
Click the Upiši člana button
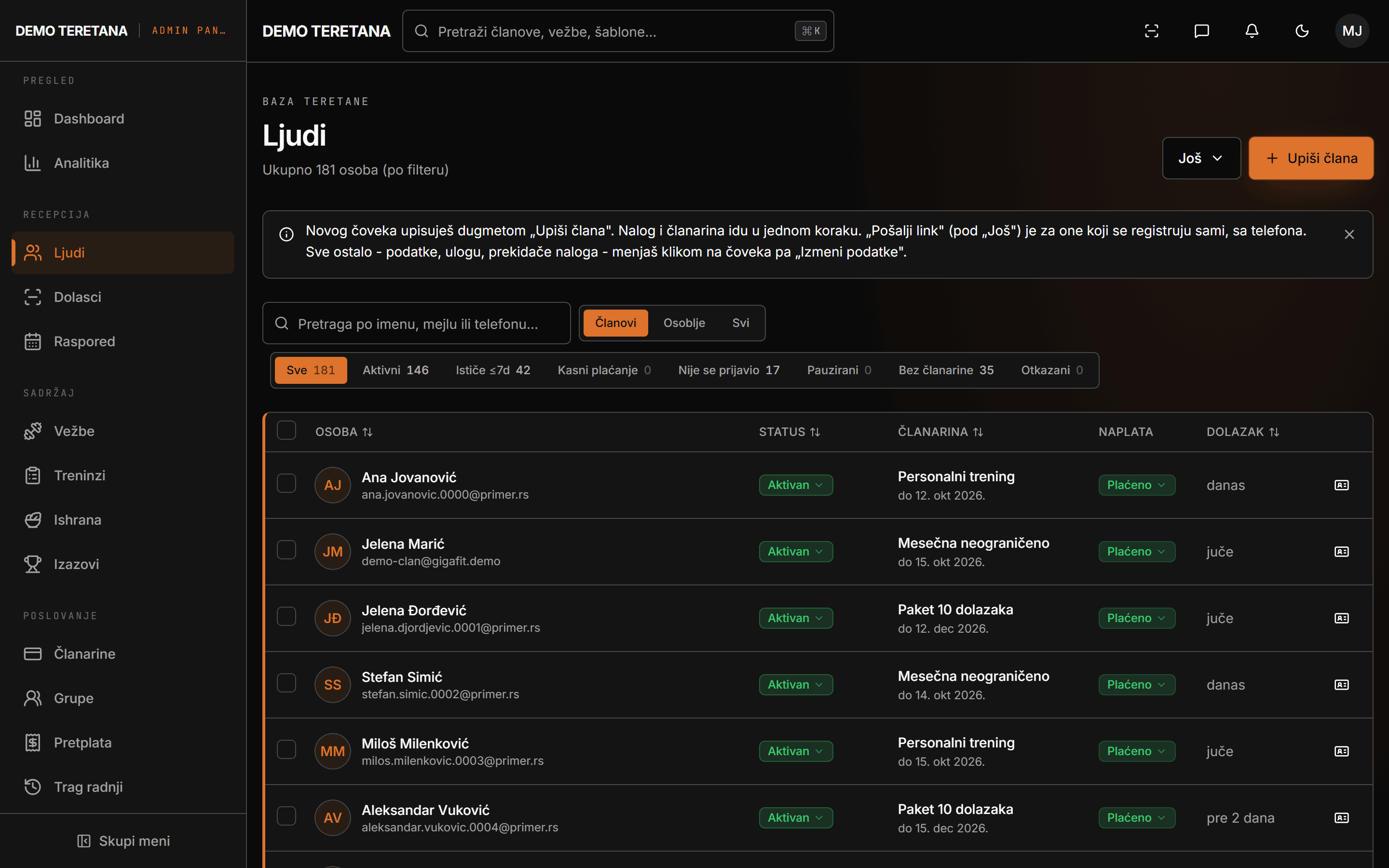[x=1311, y=159]
